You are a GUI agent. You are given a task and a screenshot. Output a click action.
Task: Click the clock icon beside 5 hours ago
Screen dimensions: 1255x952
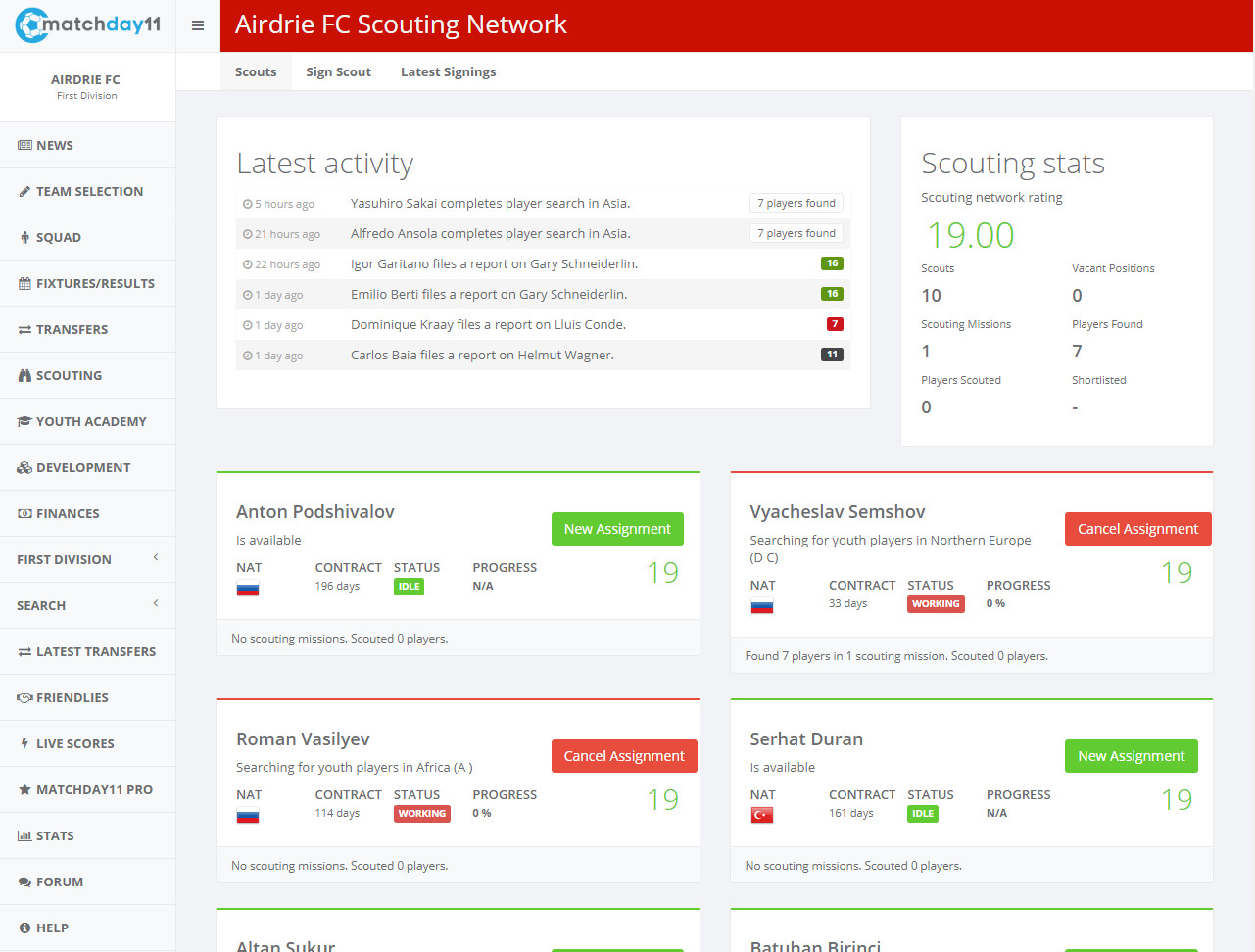(x=248, y=204)
